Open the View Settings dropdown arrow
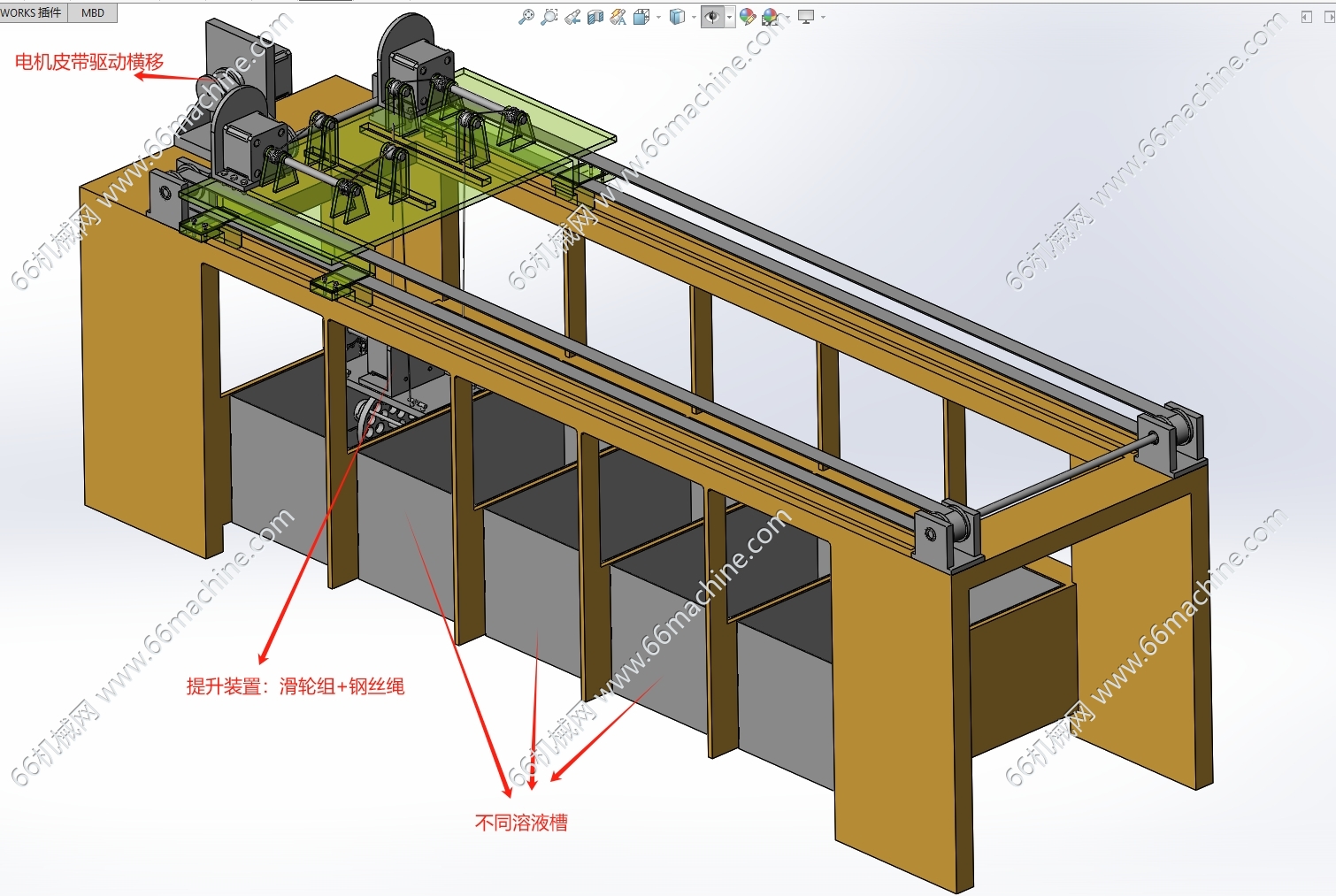This screenshot has height=896, width=1336. [823, 17]
